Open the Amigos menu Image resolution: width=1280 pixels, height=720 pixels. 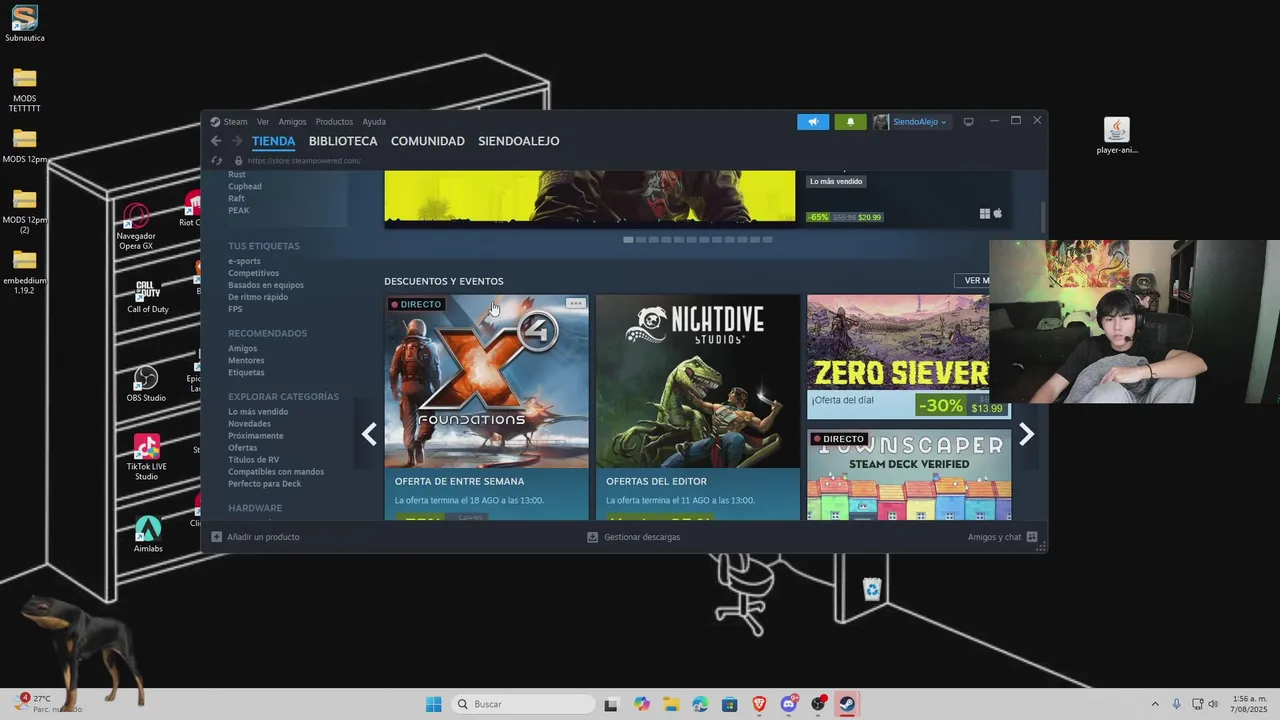[293, 122]
